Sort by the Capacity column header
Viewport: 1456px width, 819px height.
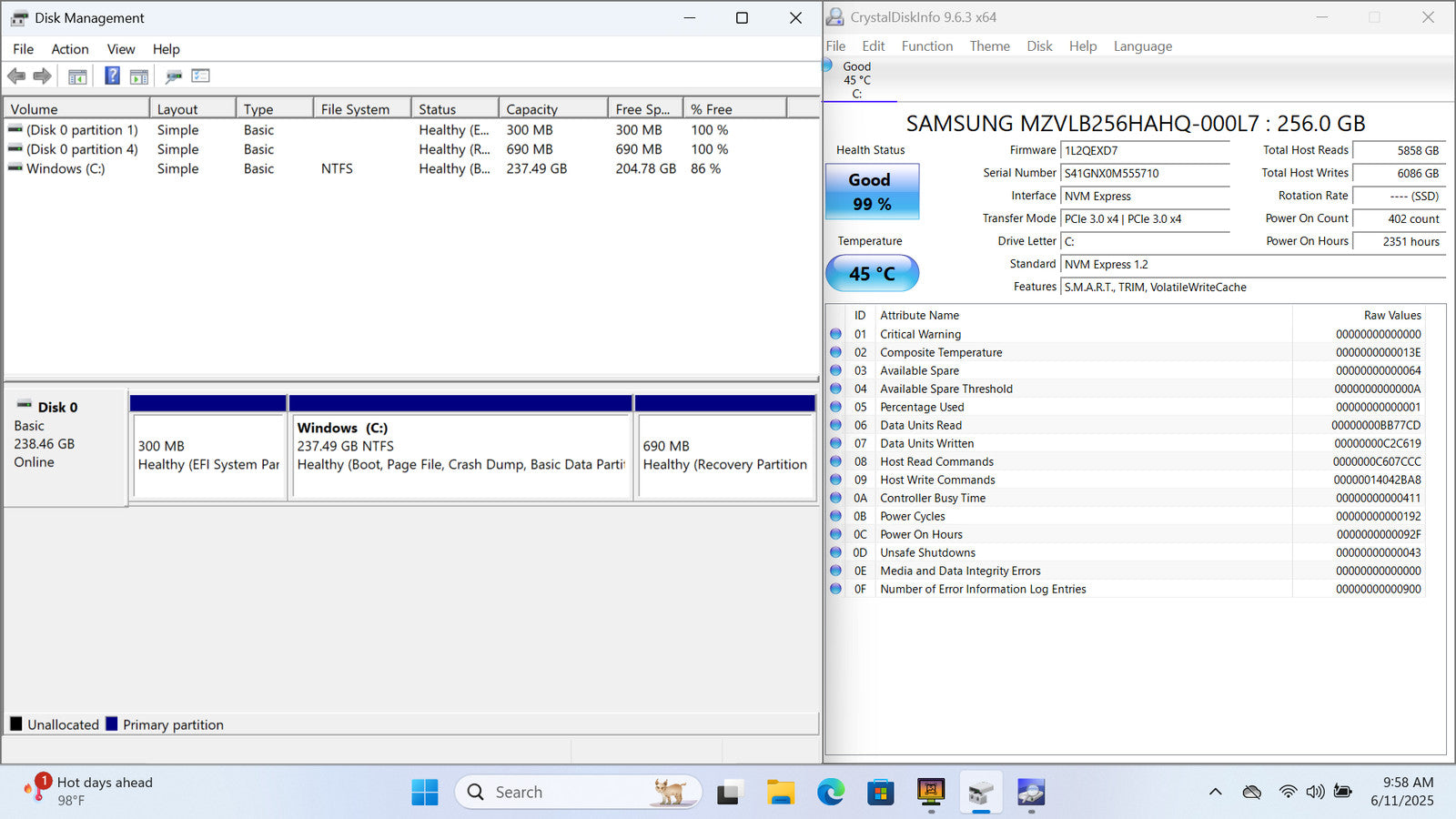553,109
